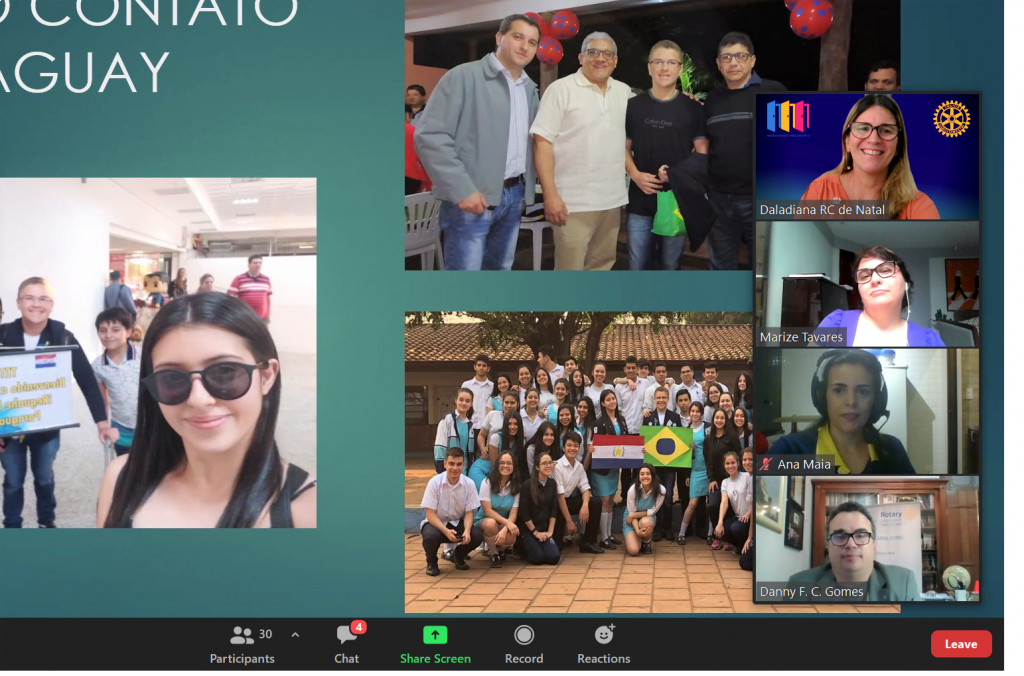This screenshot has height=676, width=1024.
Task: Open the Participants panel icon
Action: tap(241, 635)
